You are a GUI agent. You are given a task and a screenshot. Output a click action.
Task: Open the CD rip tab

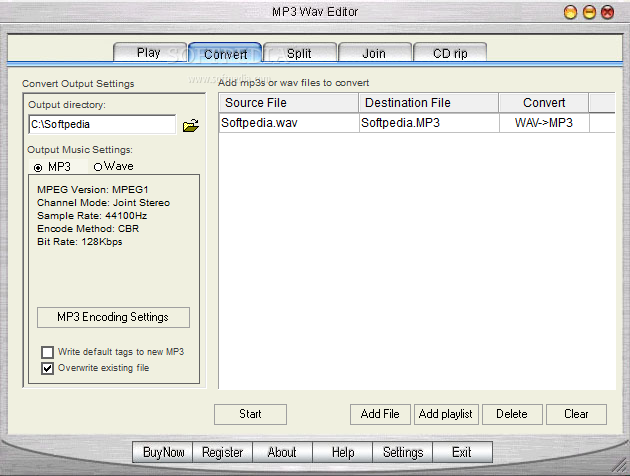coord(450,53)
